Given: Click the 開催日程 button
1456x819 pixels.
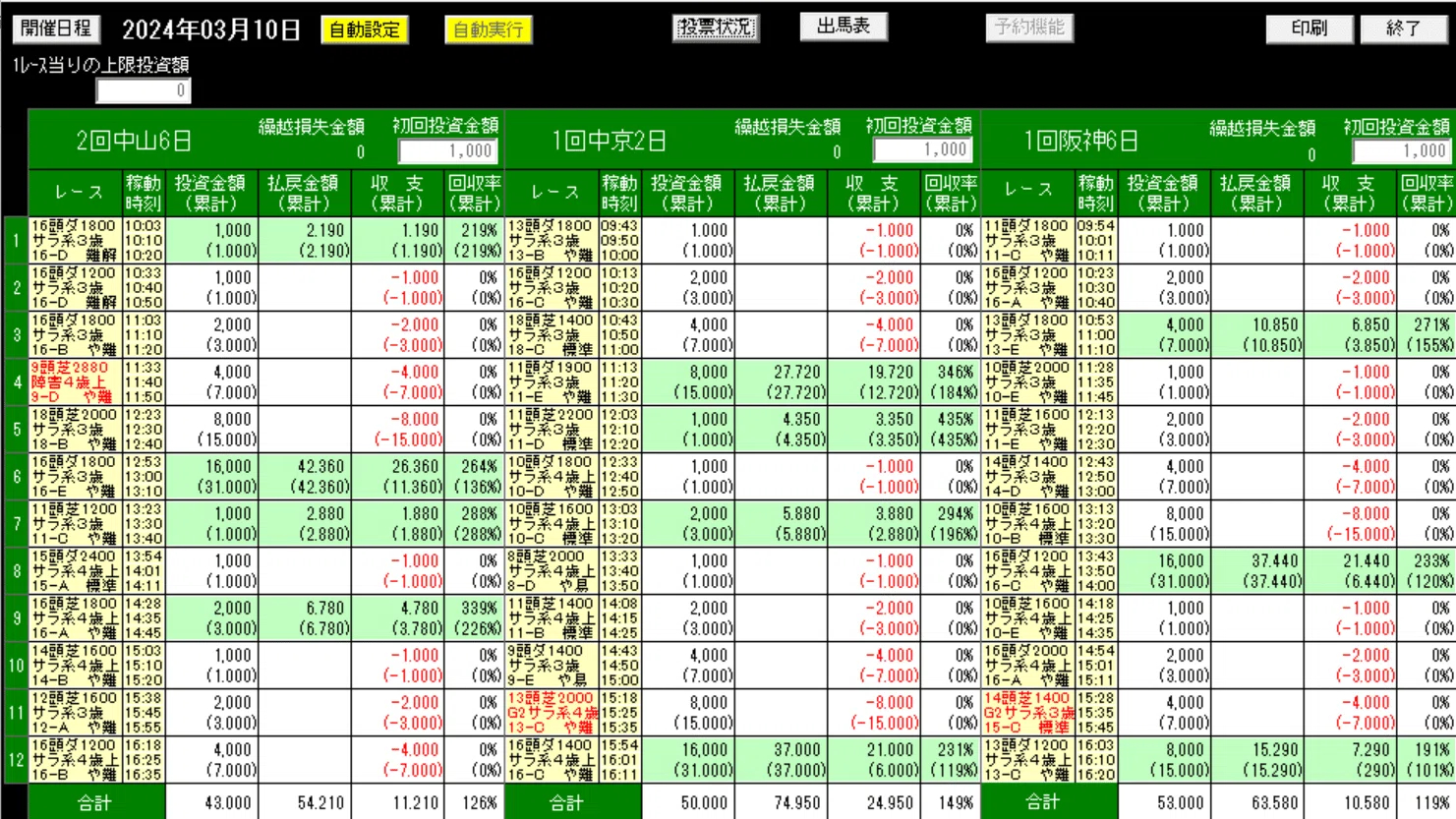Looking at the screenshot, I should 56,29.
